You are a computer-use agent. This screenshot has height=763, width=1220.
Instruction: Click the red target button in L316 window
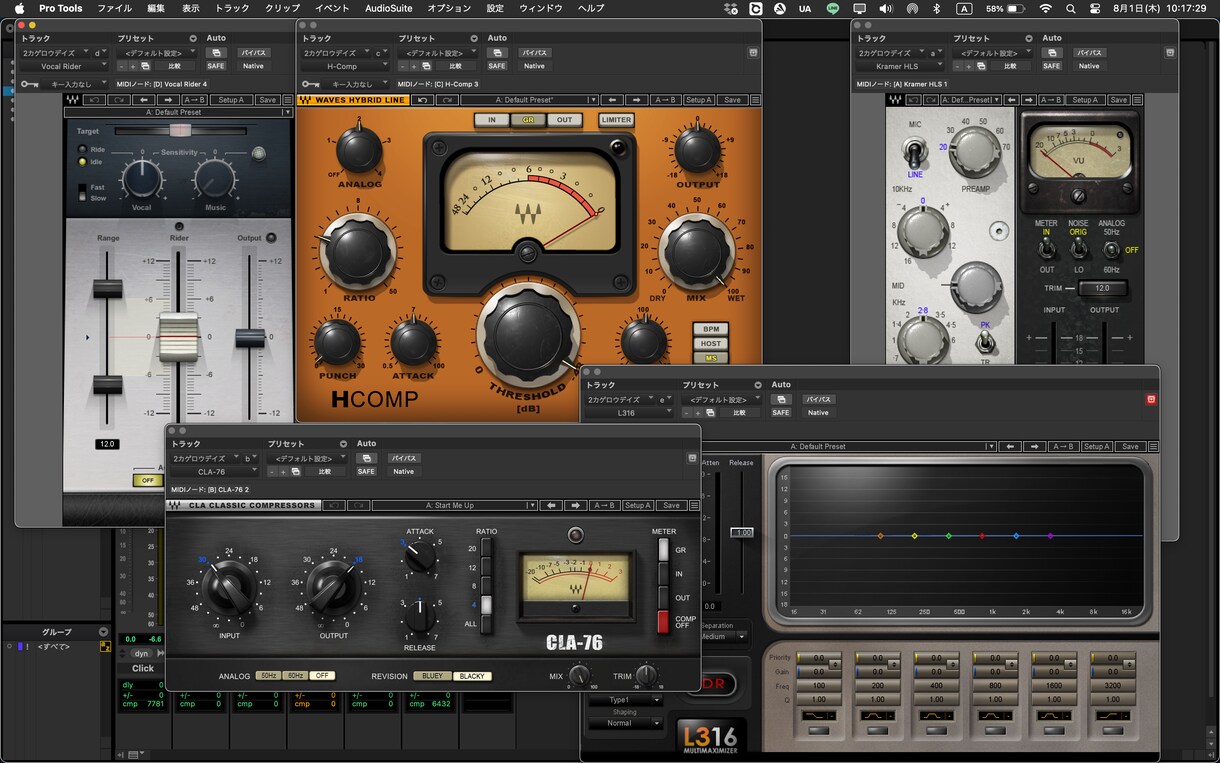(x=1151, y=399)
